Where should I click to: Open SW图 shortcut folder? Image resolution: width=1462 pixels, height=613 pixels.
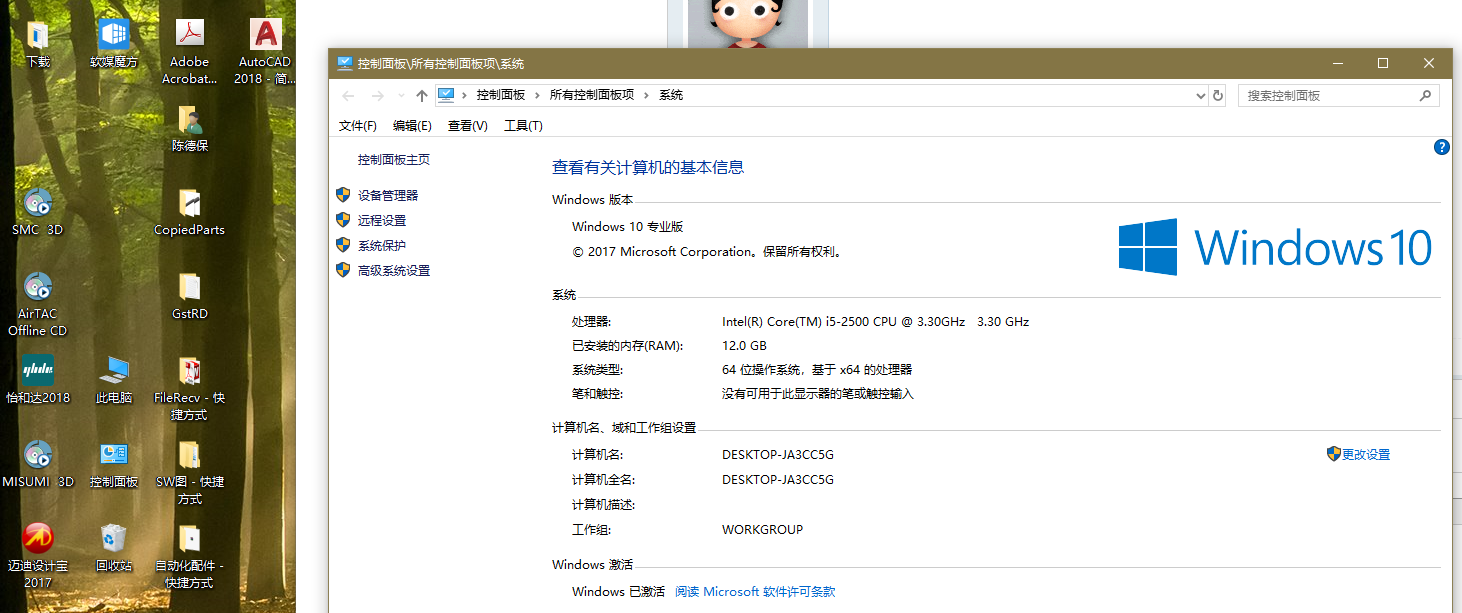[190, 455]
